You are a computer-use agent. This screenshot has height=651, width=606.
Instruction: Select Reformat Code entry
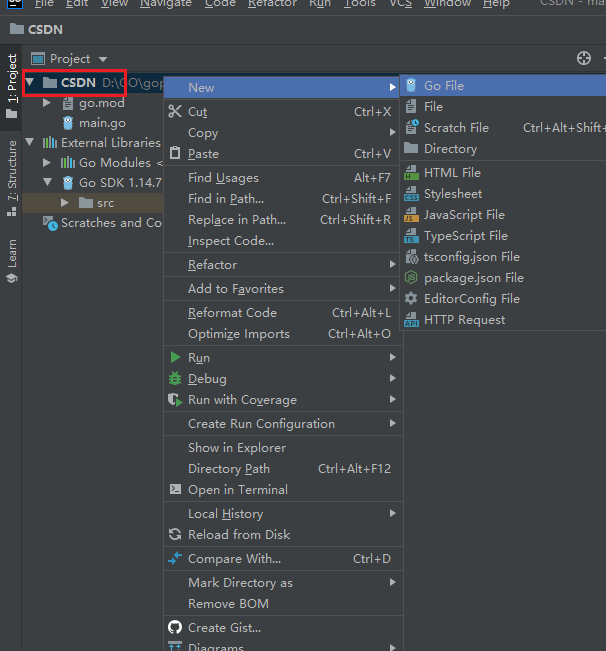(x=283, y=313)
